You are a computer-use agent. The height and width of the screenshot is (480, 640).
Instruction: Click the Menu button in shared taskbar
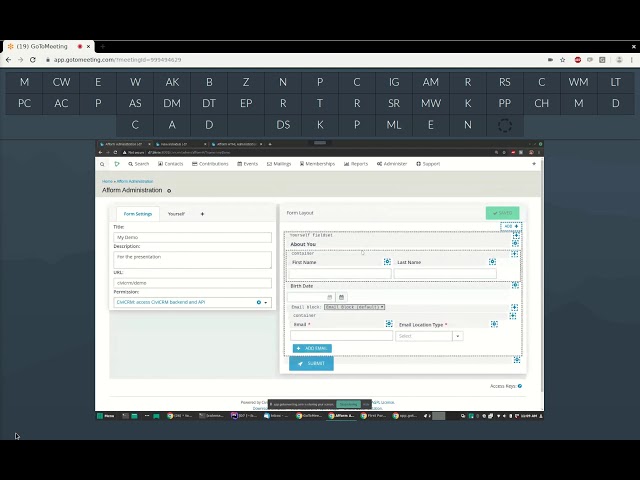pos(105,416)
